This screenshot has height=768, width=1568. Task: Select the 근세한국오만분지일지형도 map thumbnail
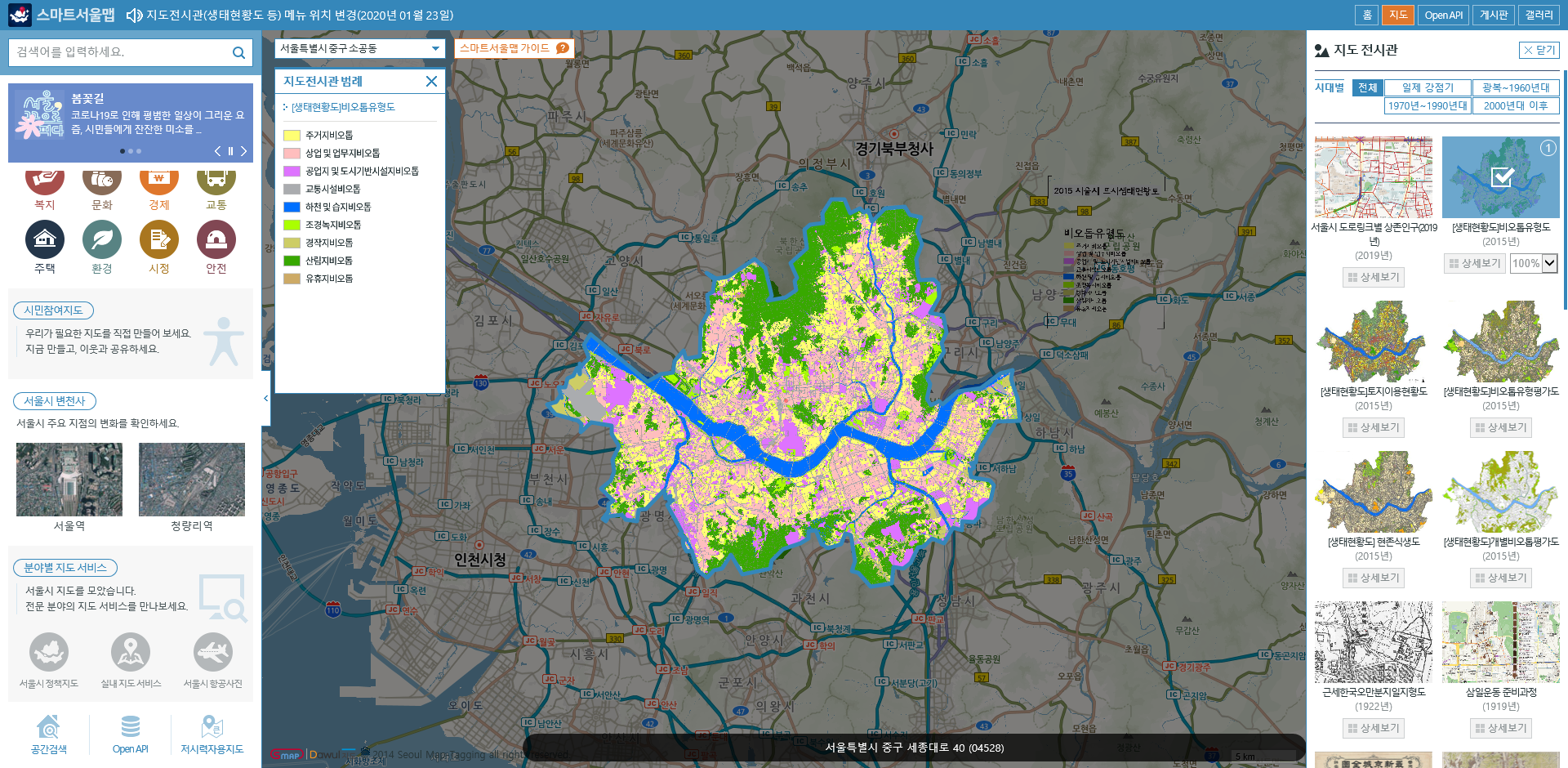(1374, 642)
